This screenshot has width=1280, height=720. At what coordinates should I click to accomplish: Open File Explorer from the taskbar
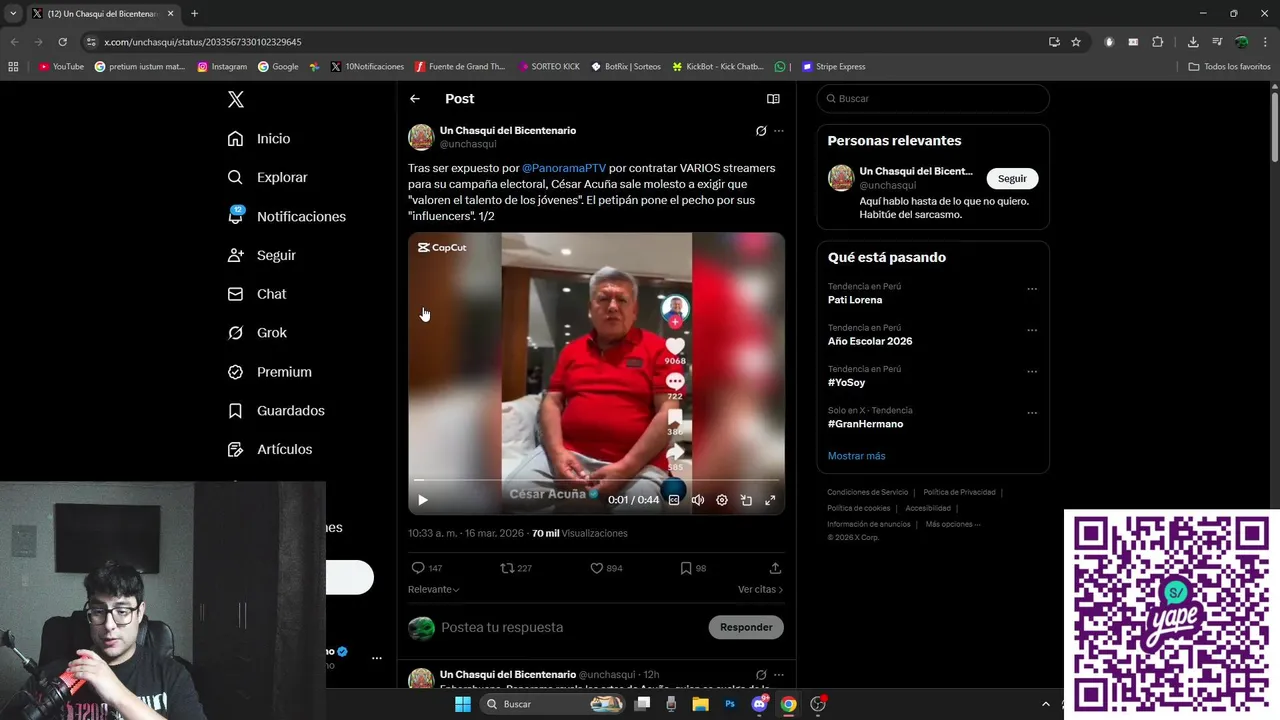point(701,704)
